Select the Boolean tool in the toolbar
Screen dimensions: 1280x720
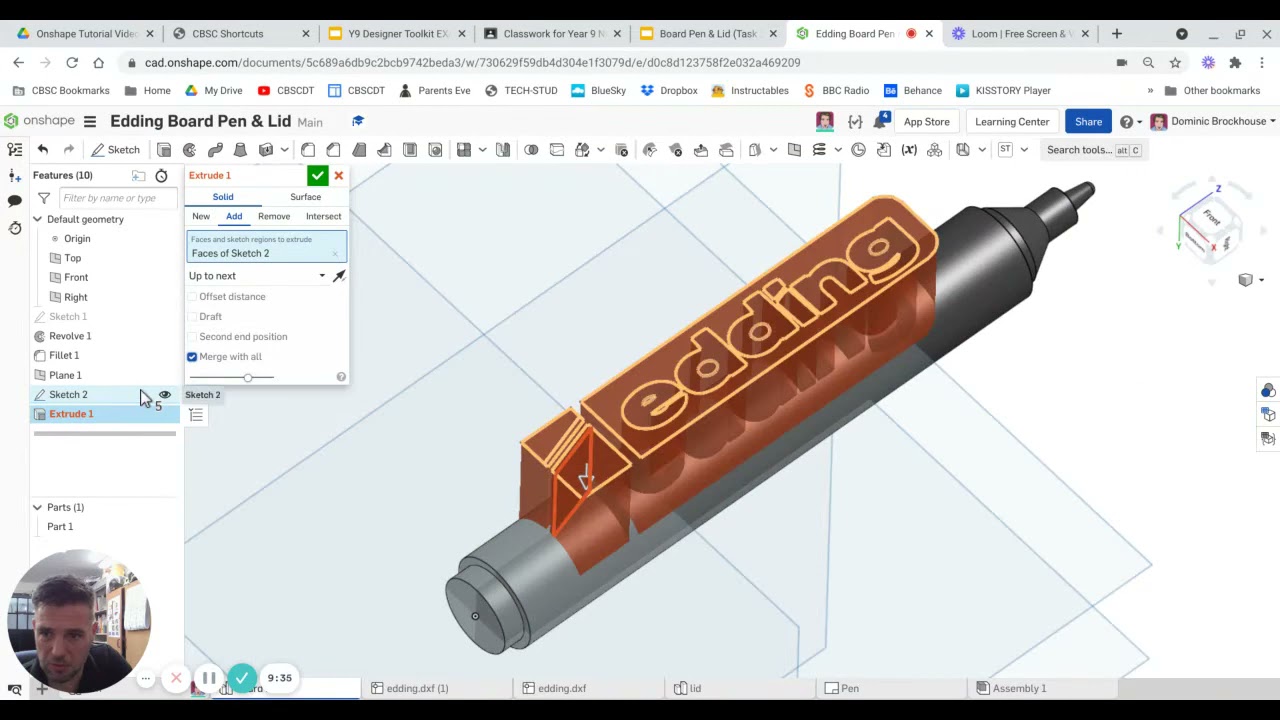[531, 150]
